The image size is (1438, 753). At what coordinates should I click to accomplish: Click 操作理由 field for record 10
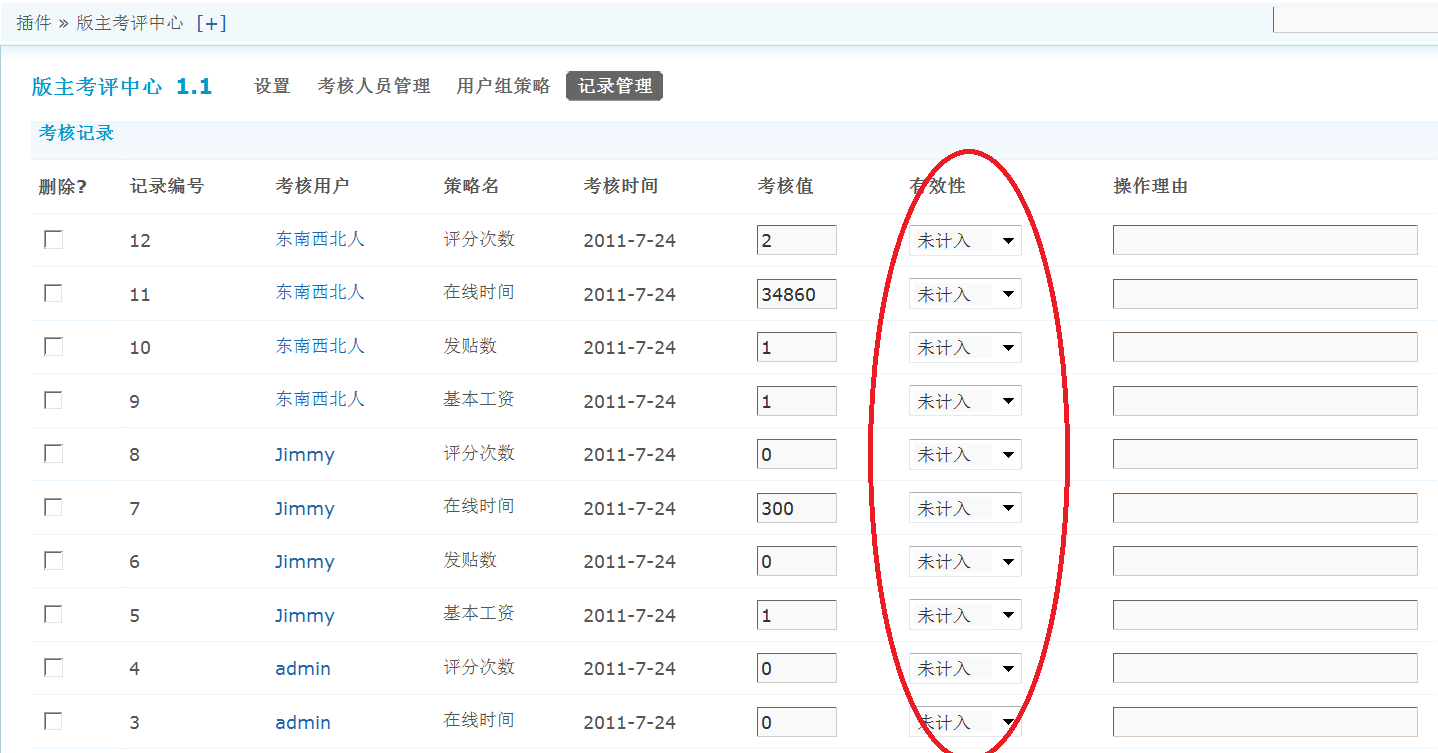pyautogui.click(x=1265, y=347)
